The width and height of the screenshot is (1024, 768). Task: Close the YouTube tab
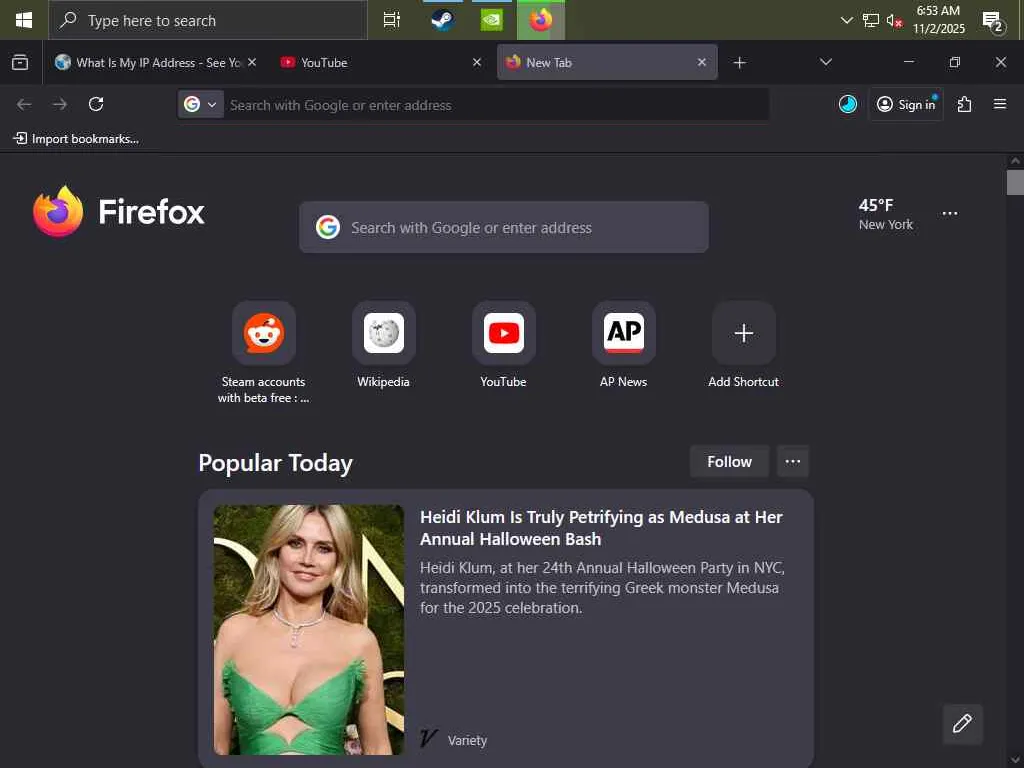[477, 62]
